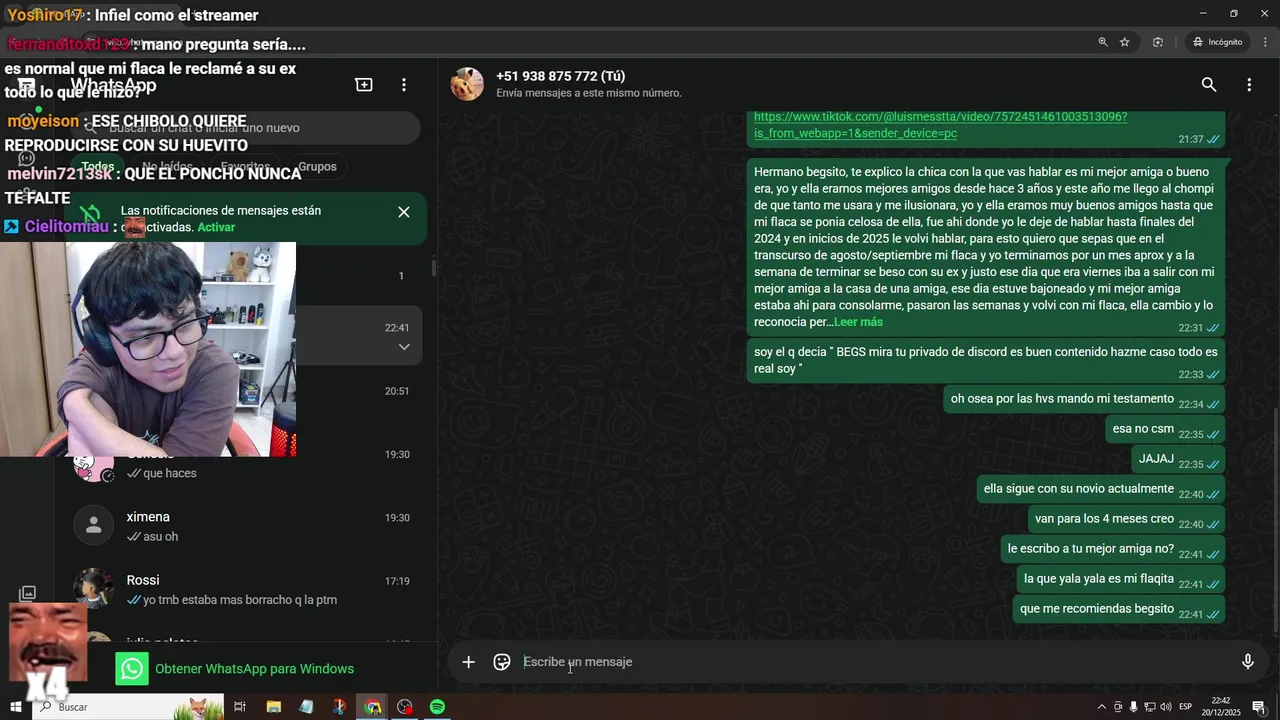Screen dimensions: 1280x720
Task: Click the taskbar clock showing 22:42
Action: pyautogui.click(x=1221, y=707)
